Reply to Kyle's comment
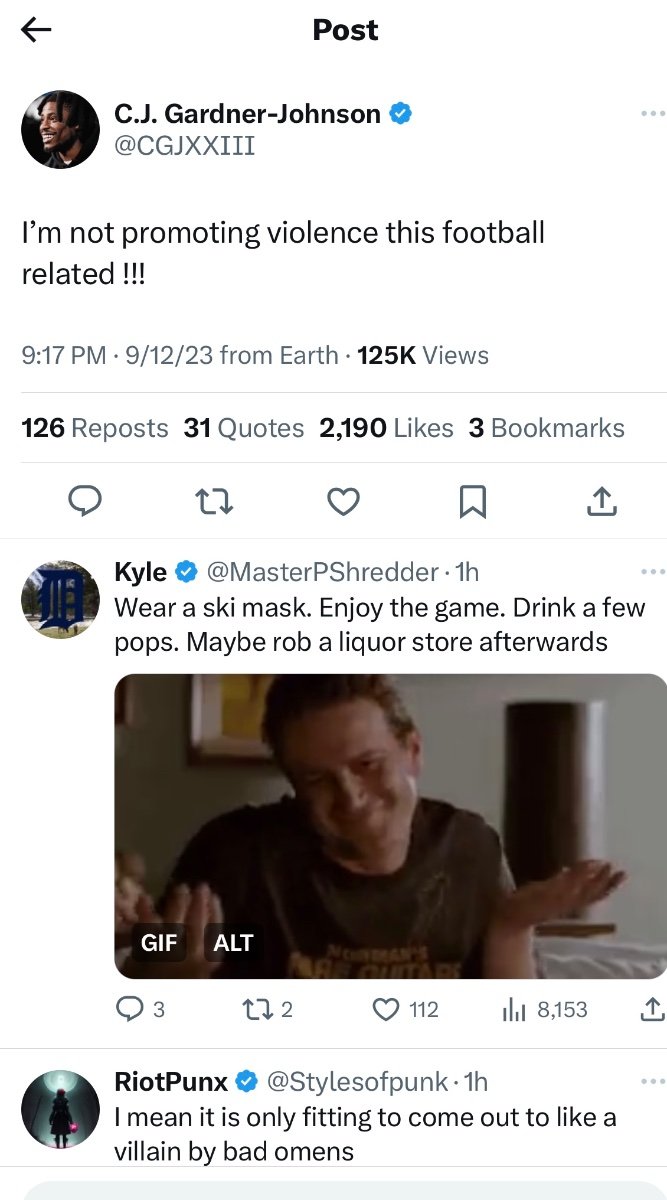This screenshot has width=667, height=1200. (130, 1010)
